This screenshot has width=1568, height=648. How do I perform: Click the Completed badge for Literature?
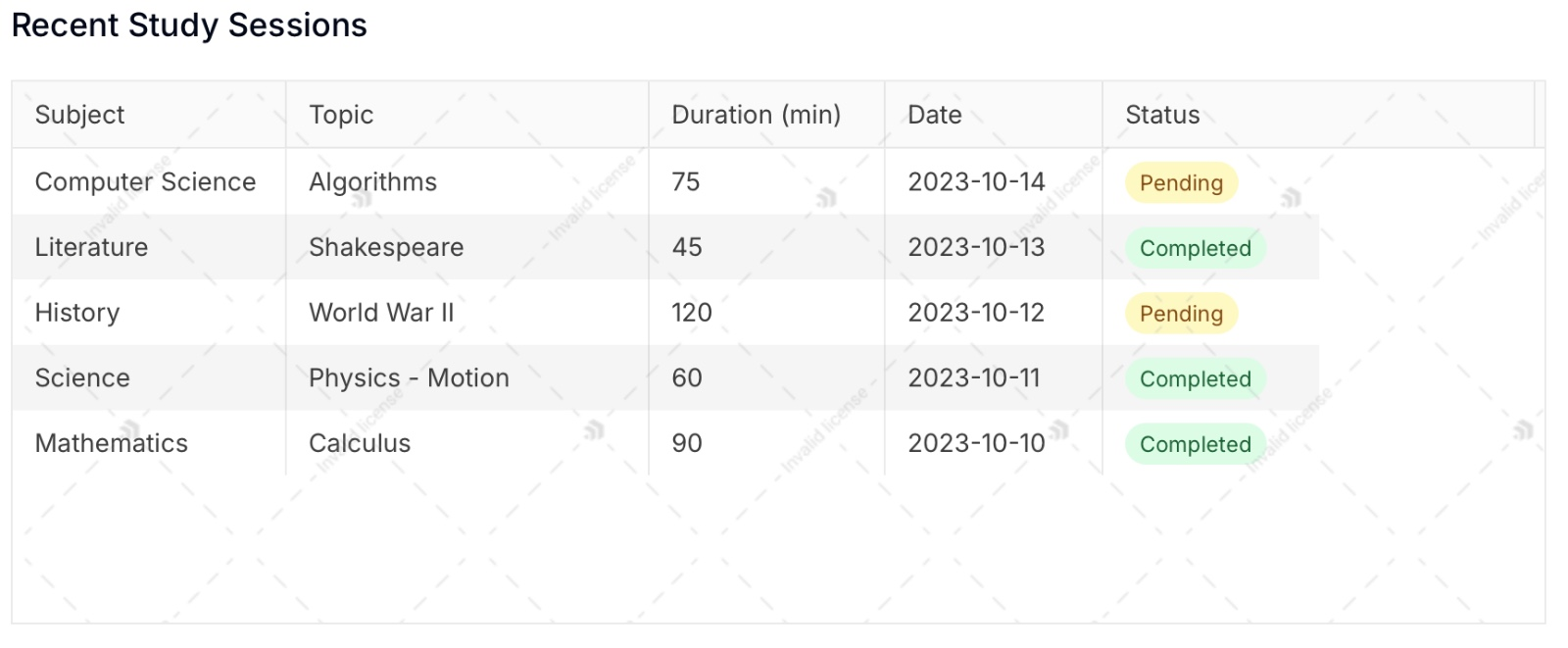[x=1196, y=248]
